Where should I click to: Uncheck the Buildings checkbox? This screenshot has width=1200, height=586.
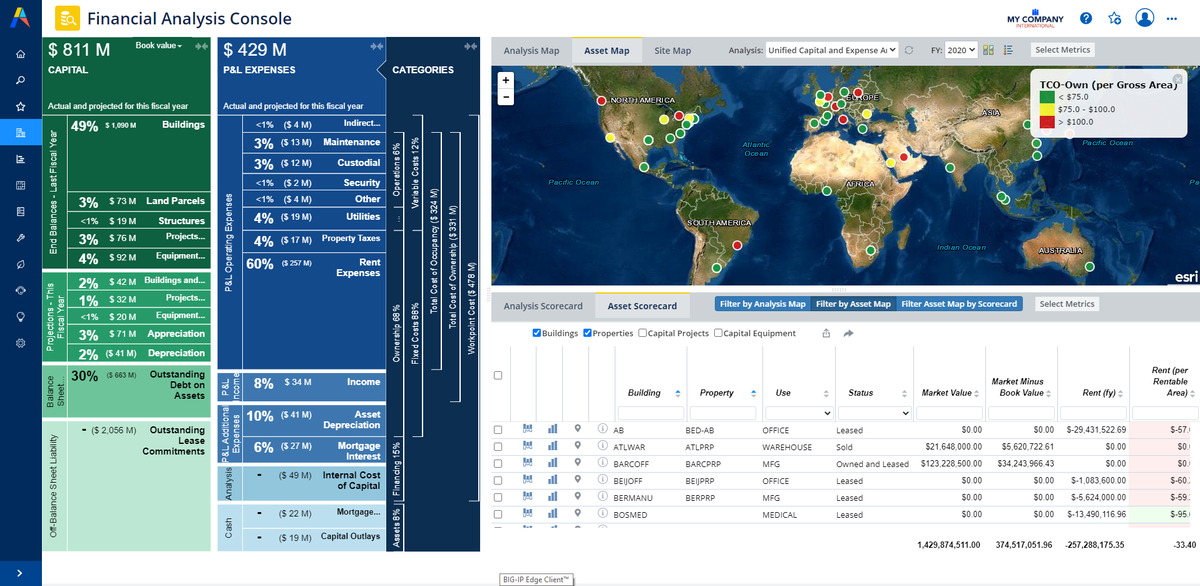click(537, 333)
